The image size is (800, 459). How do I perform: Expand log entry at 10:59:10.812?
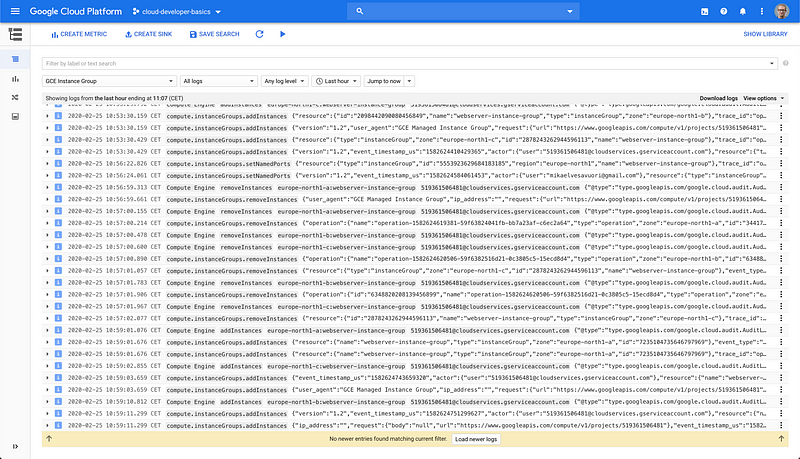tap(47, 401)
